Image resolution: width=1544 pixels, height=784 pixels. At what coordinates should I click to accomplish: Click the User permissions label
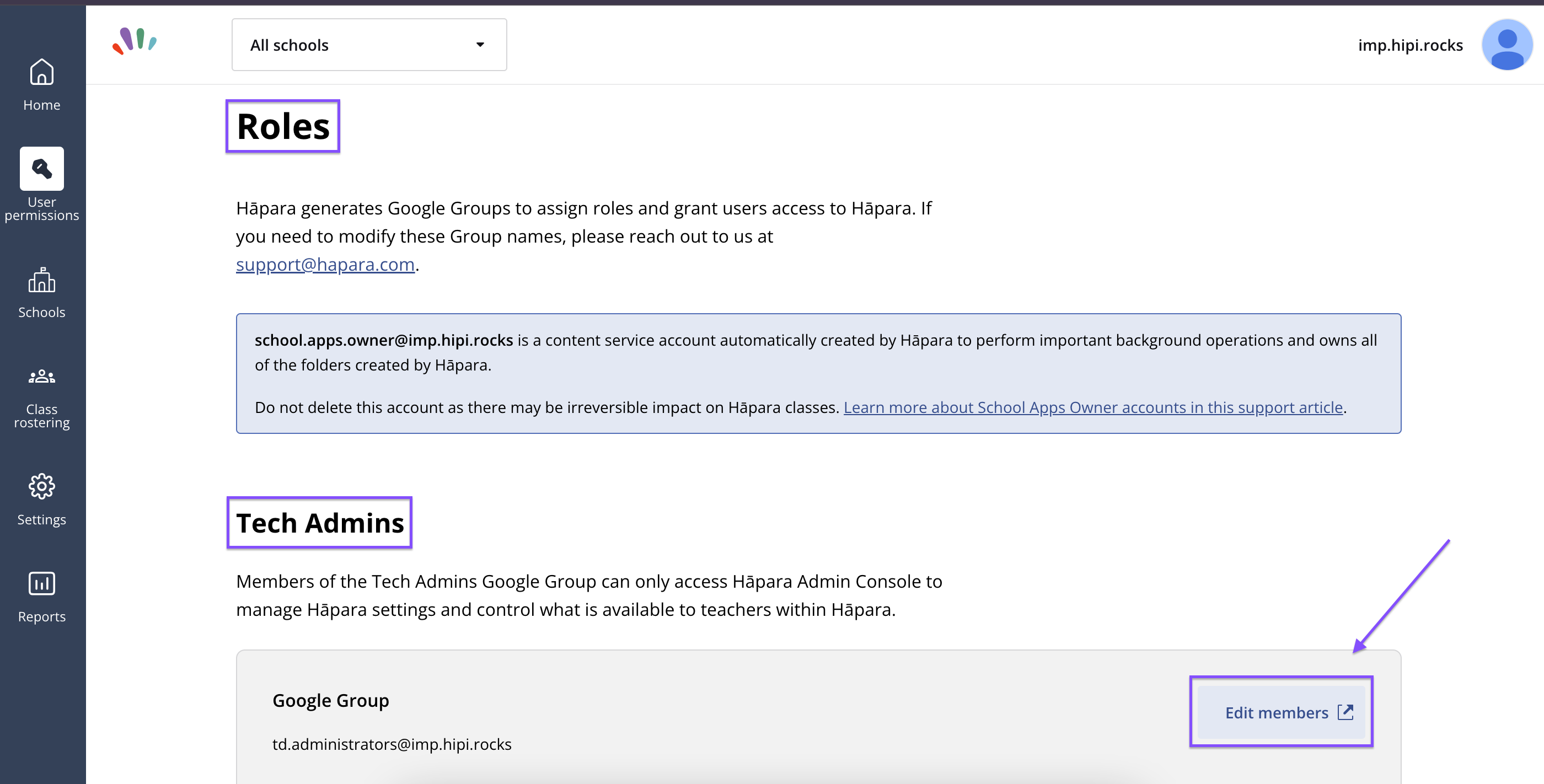pyautogui.click(x=41, y=208)
